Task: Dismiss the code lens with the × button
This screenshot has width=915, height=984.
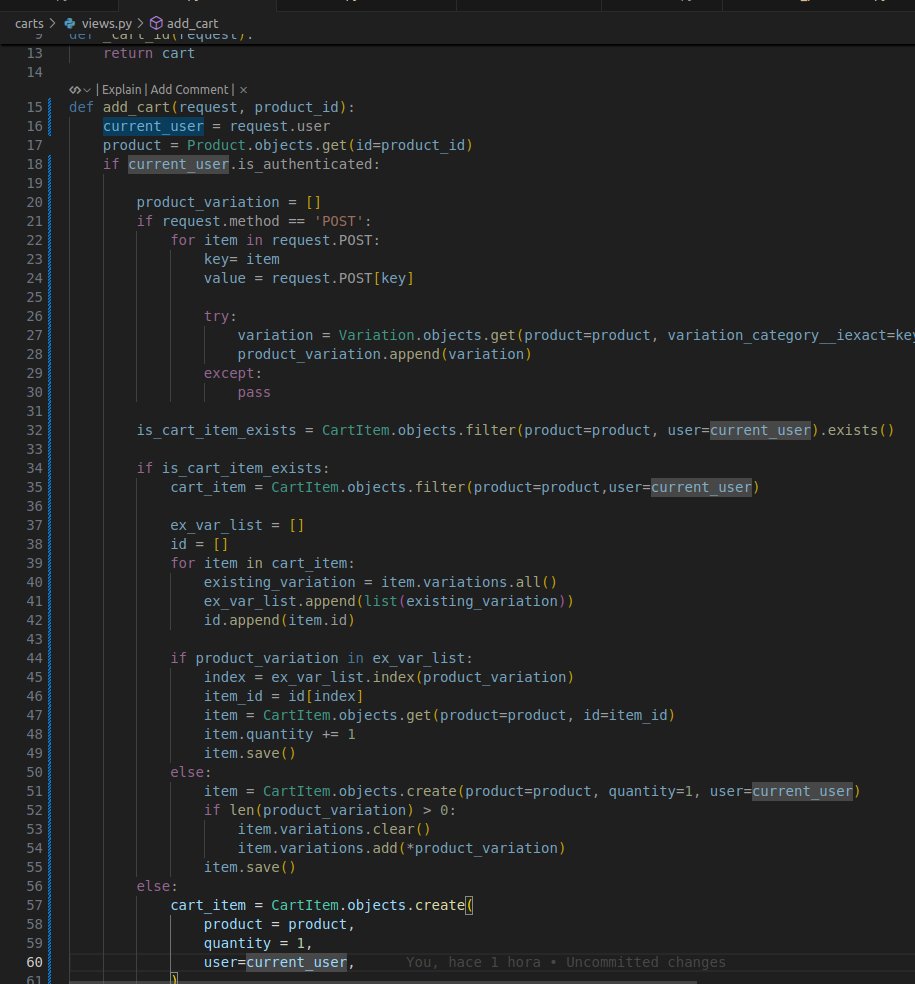Action: [243, 90]
